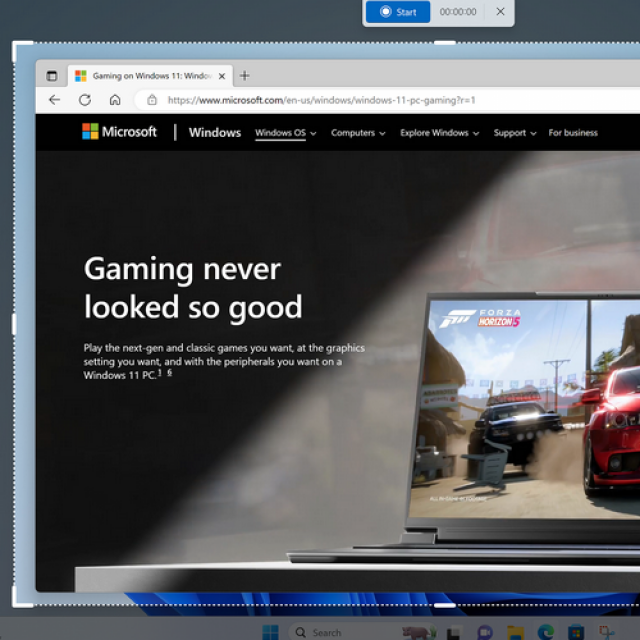Viewport: 640px width, 640px height.
Task: Open footnote 6 link
Action: point(170,373)
